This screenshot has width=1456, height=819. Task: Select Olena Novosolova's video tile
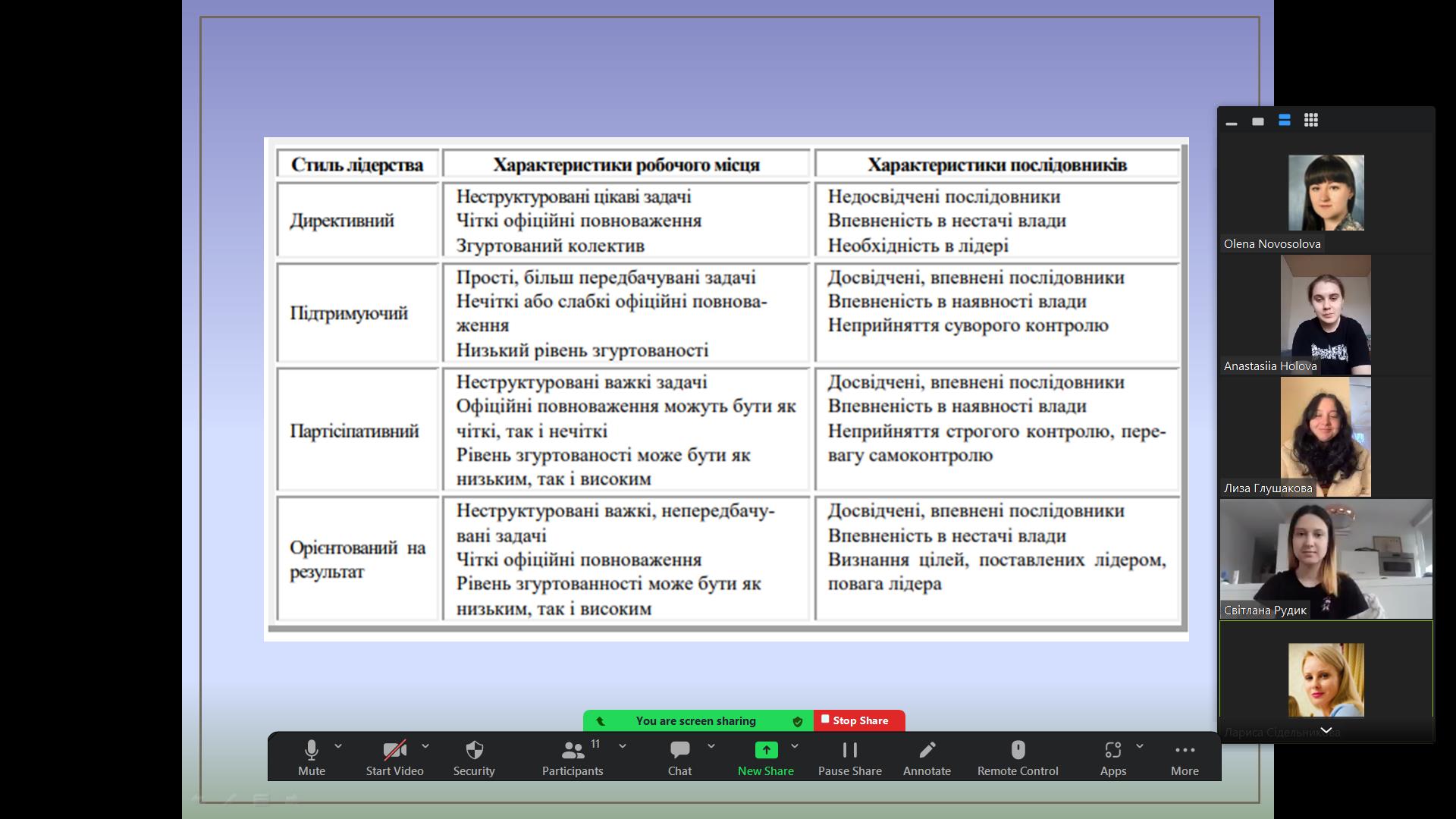(1326, 193)
